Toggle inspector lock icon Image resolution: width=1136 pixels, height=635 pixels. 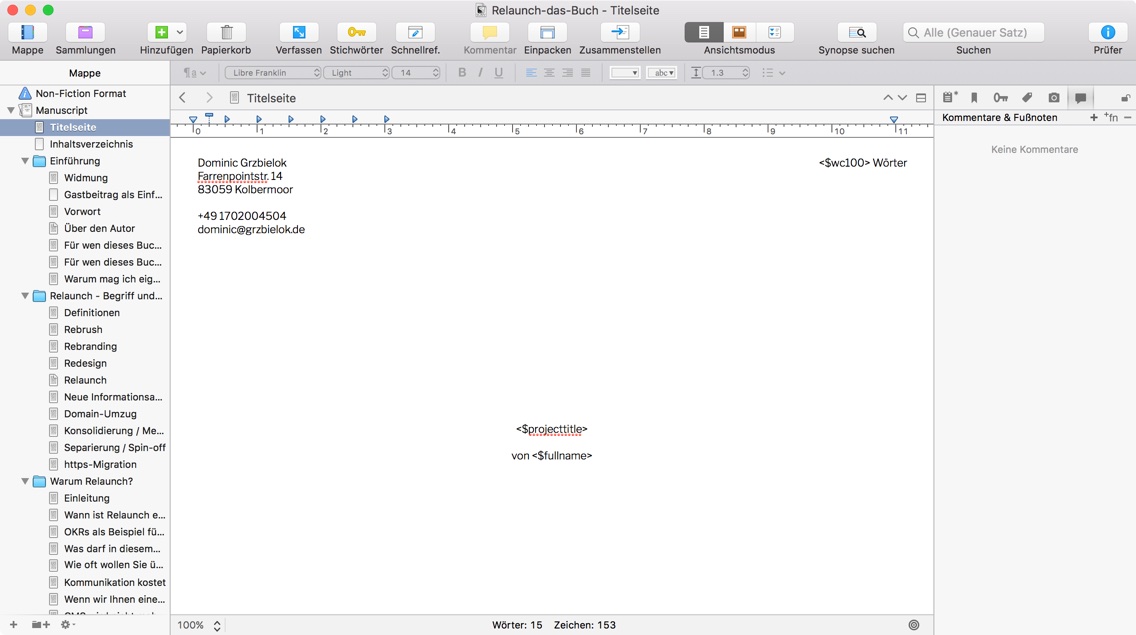(1125, 98)
